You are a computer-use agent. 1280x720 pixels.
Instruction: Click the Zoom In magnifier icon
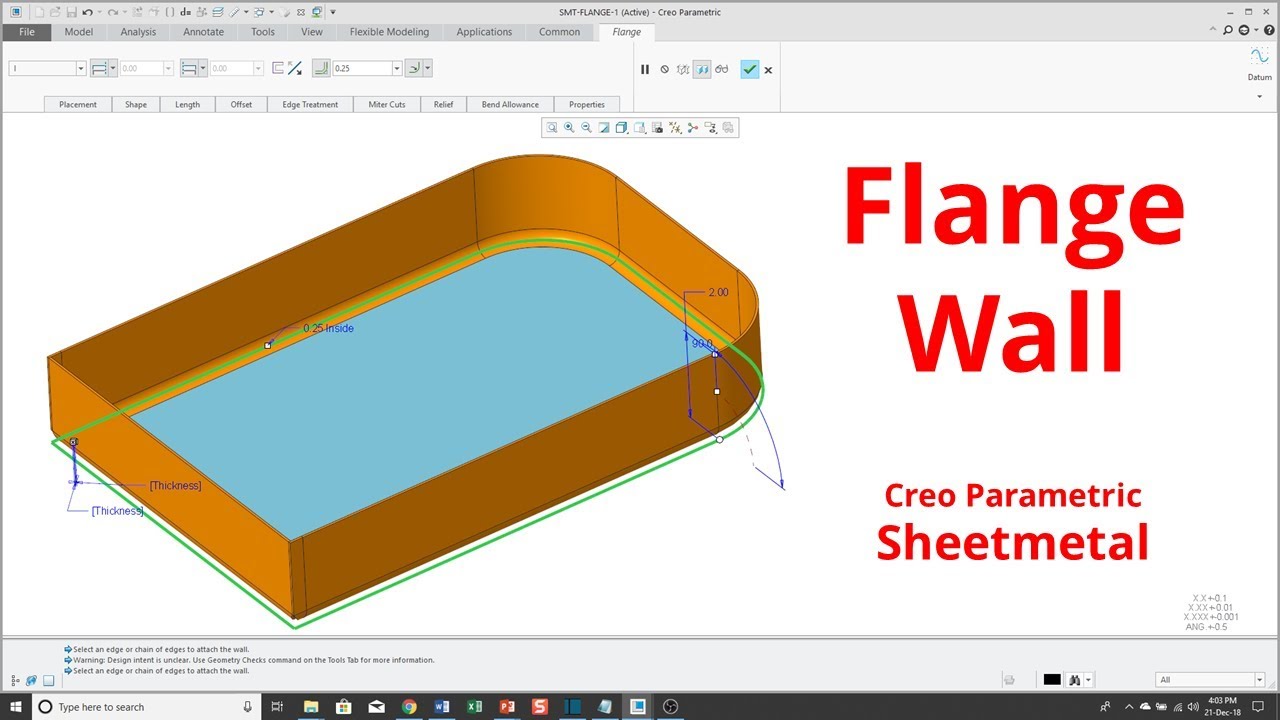[569, 127]
